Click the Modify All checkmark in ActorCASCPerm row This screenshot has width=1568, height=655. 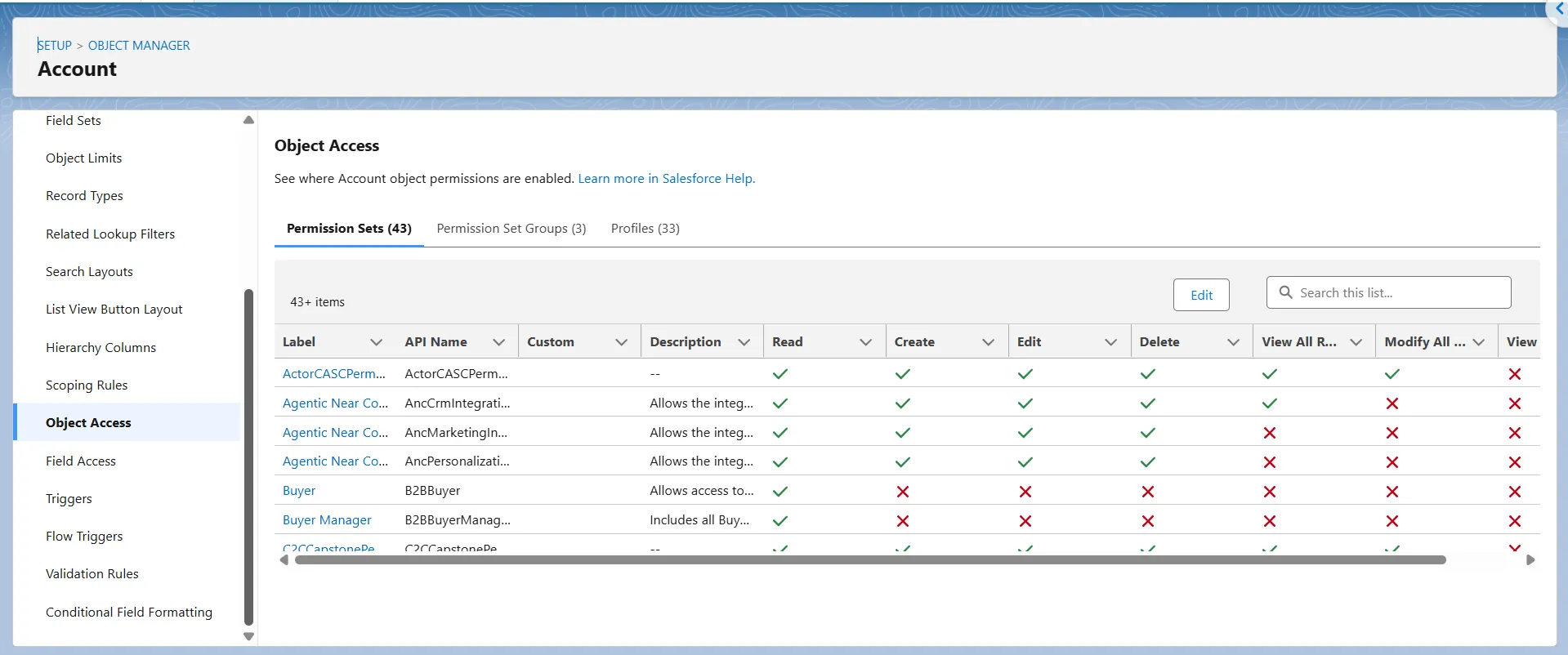(1392, 374)
